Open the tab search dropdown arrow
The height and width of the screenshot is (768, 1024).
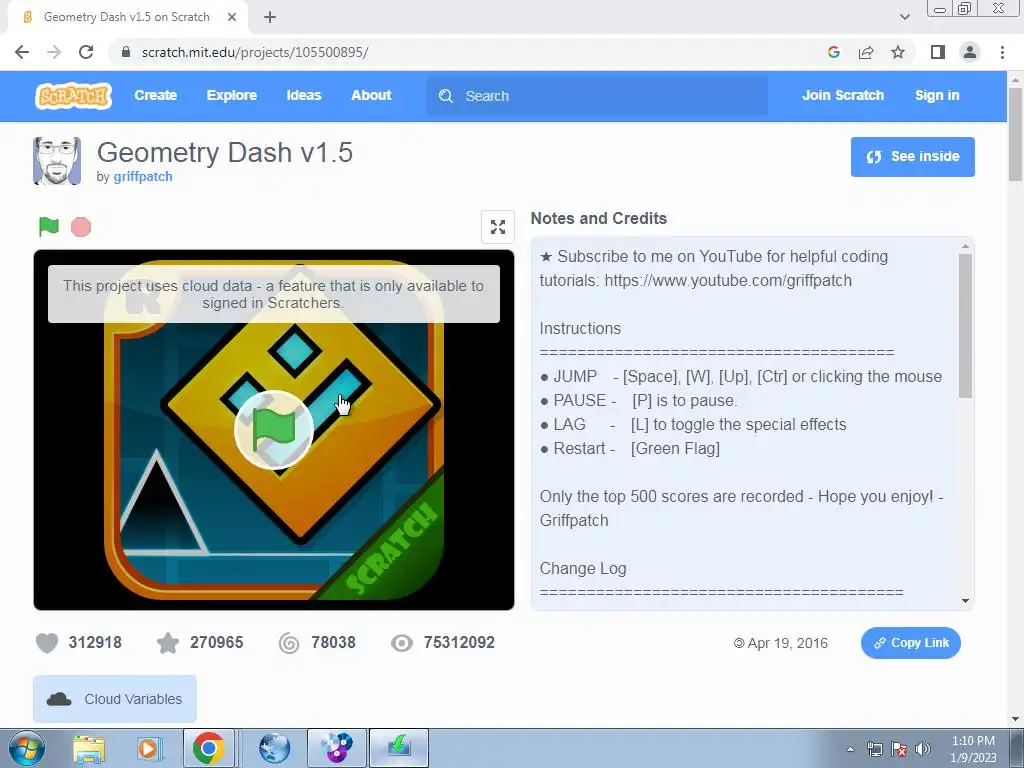coord(904,17)
